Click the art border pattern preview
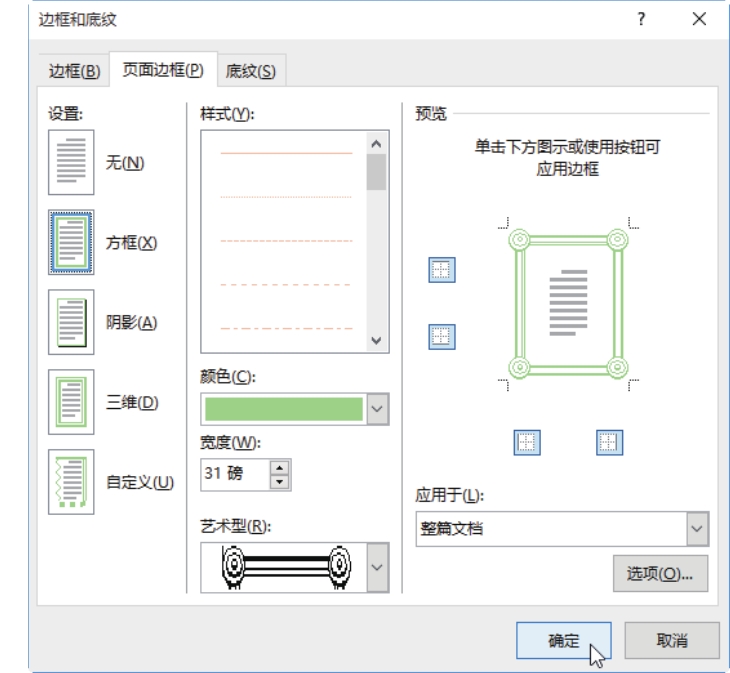 [x=286, y=567]
